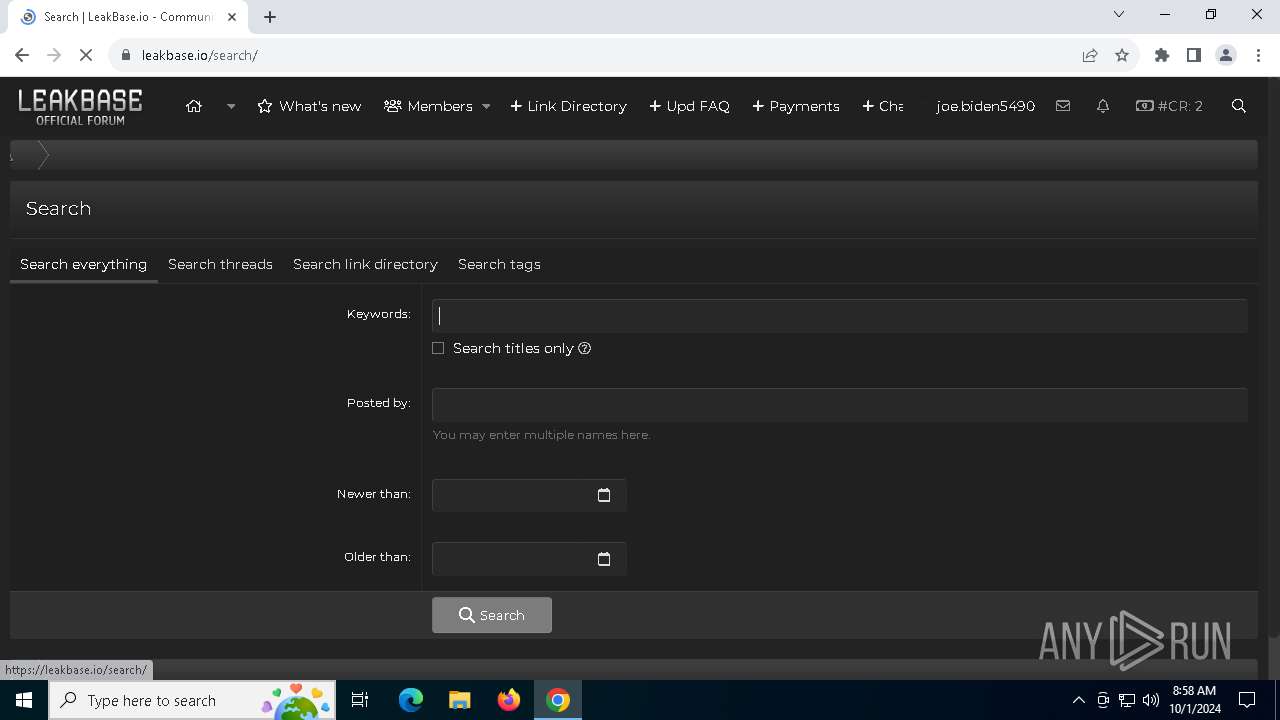Image resolution: width=1280 pixels, height=720 pixels.
Task: Click the breadcrumb chevron arrow
Action: point(43,155)
